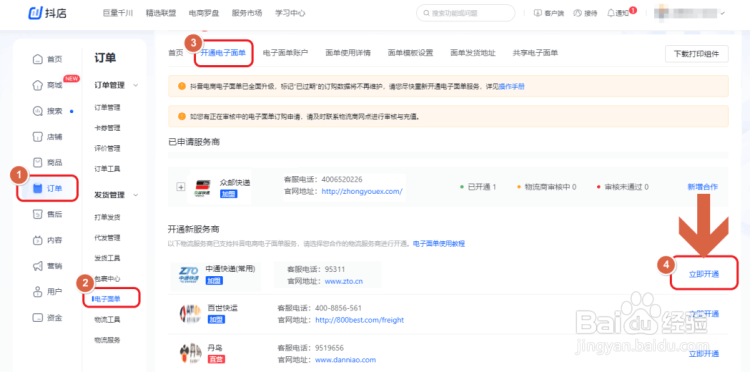Open 首页 in the left sidebar
Screen dimensions: 750x372
pyautogui.click(x=47, y=59)
